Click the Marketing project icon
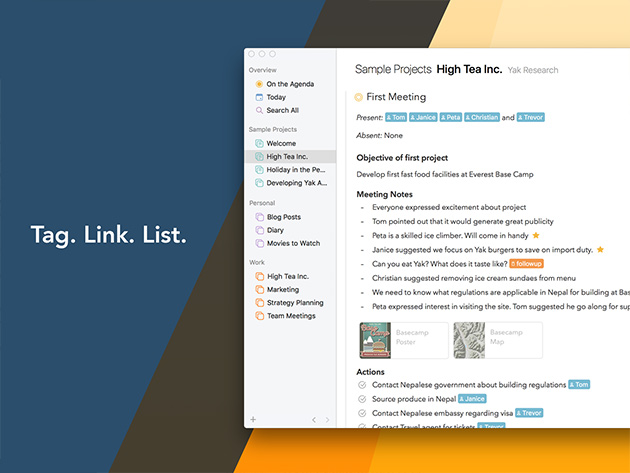Viewport: 630px width, 473px height. [260, 289]
